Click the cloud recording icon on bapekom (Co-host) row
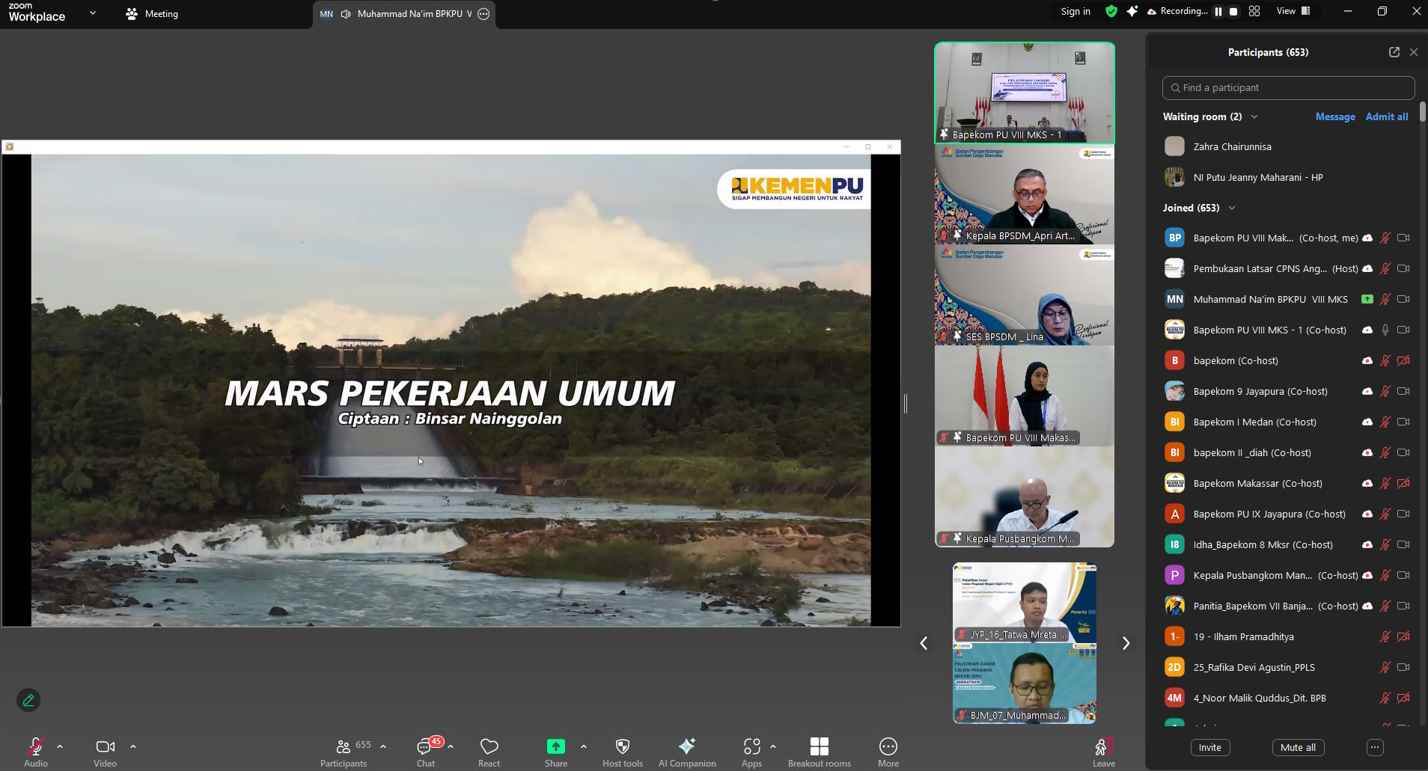This screenshot has height=771, width=1428. (x=1367, y=360)
